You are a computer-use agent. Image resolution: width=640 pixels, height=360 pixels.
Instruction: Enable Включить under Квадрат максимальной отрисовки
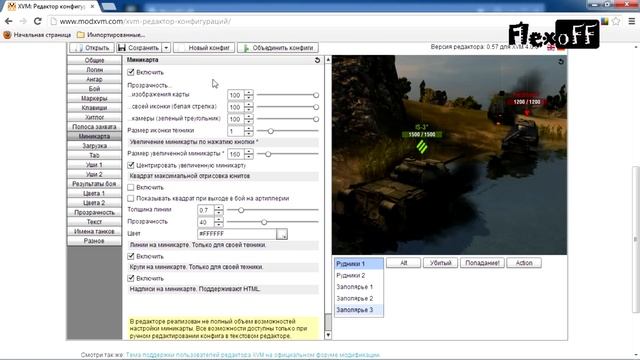(x=131, y=187)
